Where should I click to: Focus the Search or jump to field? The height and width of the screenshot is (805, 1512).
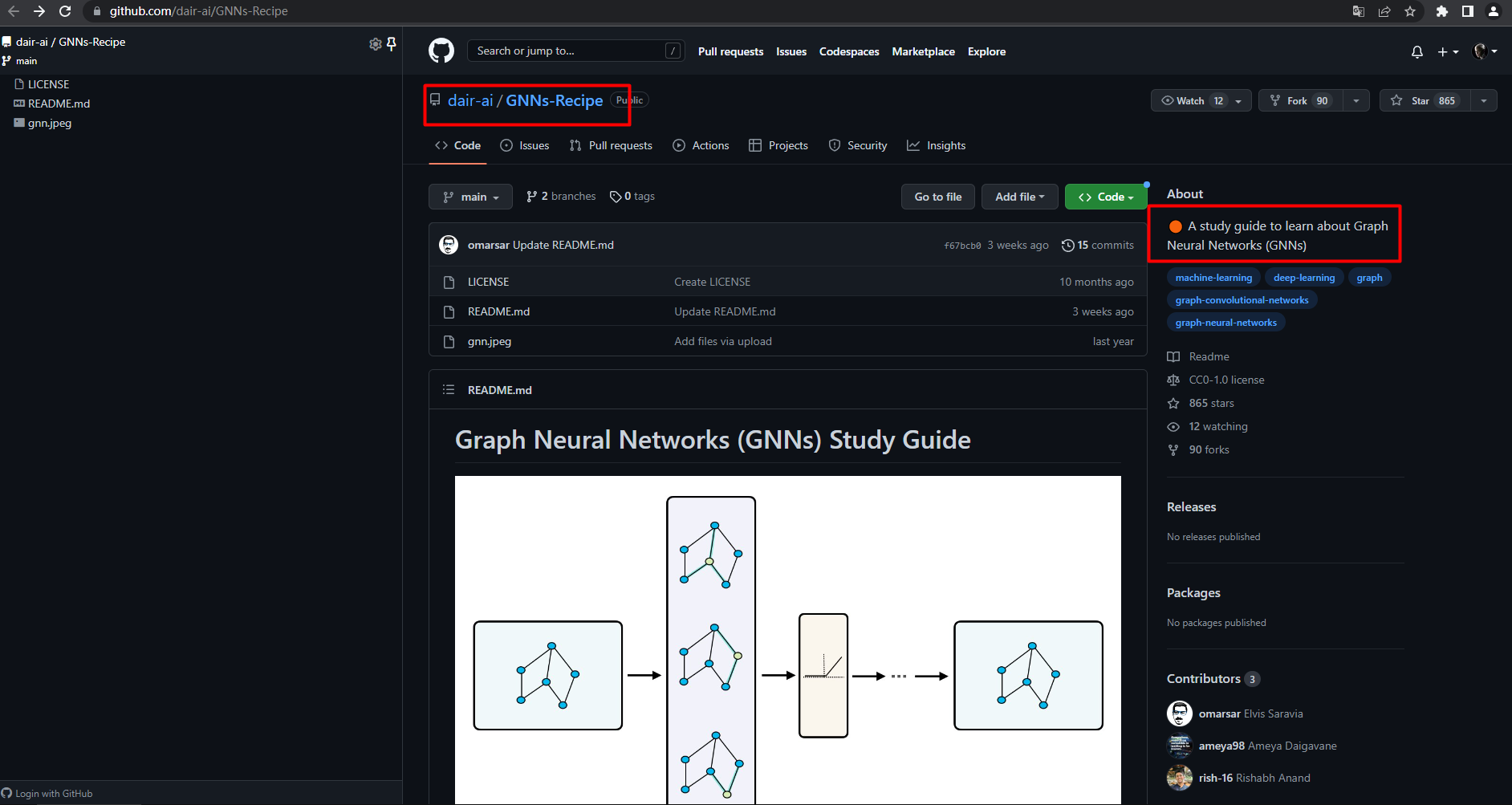575,51
